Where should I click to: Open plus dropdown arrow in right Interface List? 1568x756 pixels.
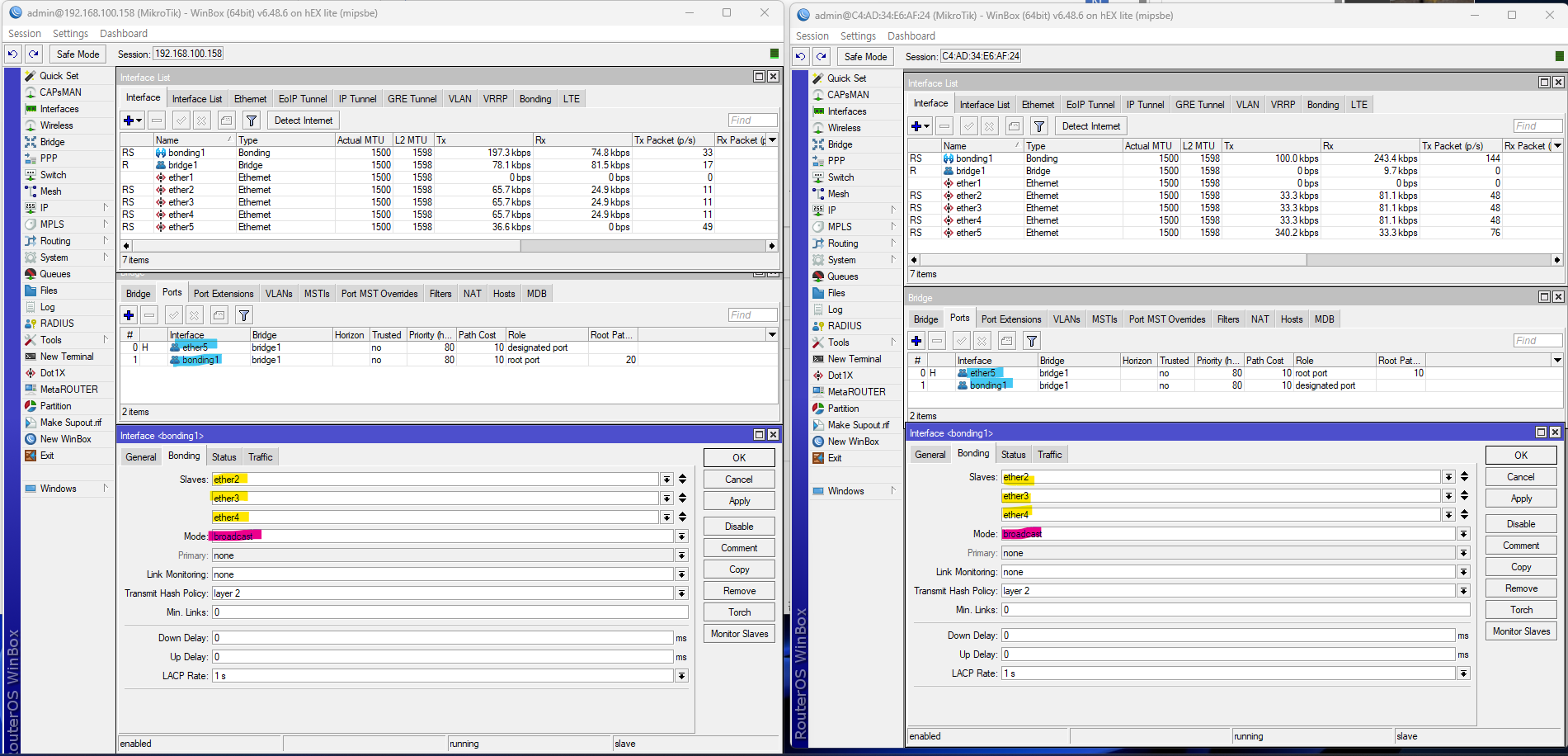tap(926, 126)
